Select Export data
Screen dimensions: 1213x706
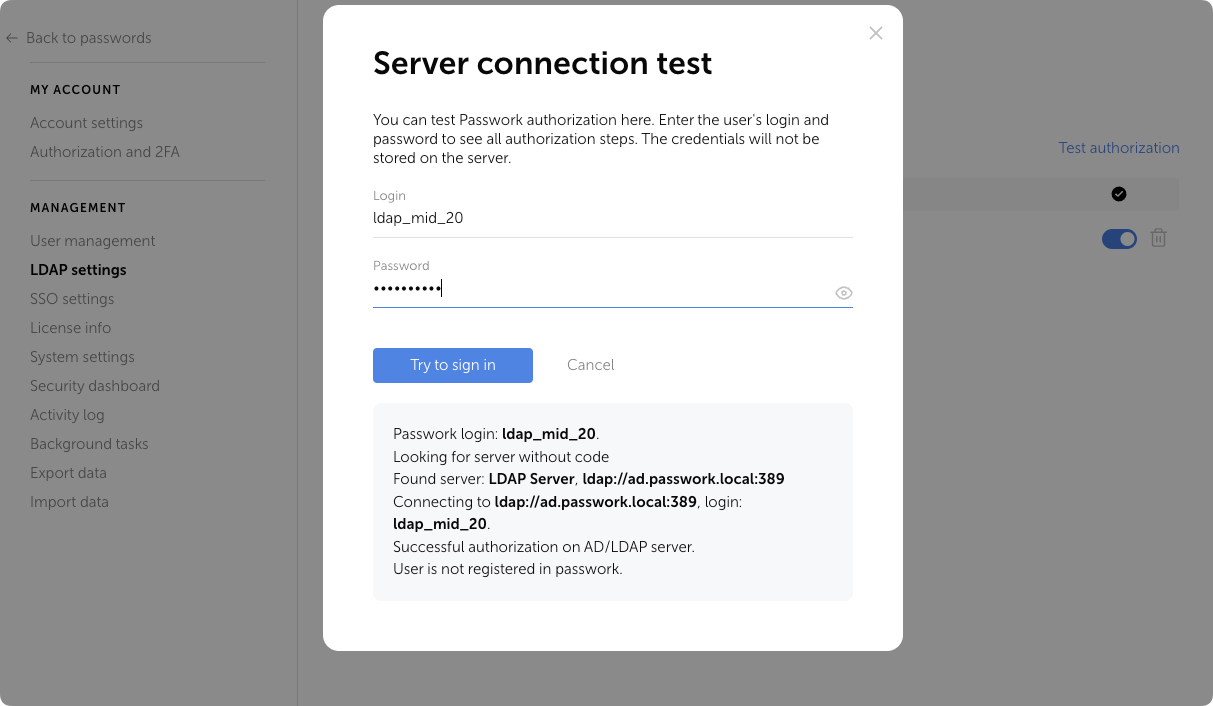pos(68,472)
